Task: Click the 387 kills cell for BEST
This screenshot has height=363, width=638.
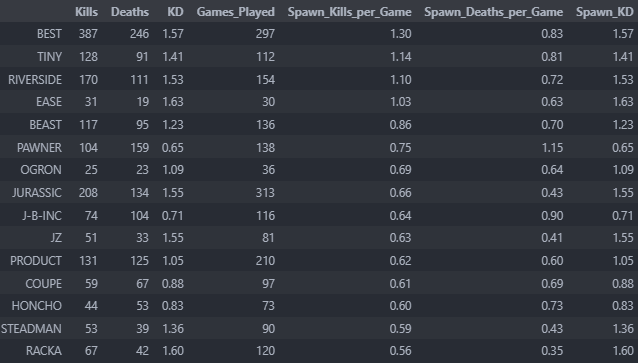Action: click(88, 34)
